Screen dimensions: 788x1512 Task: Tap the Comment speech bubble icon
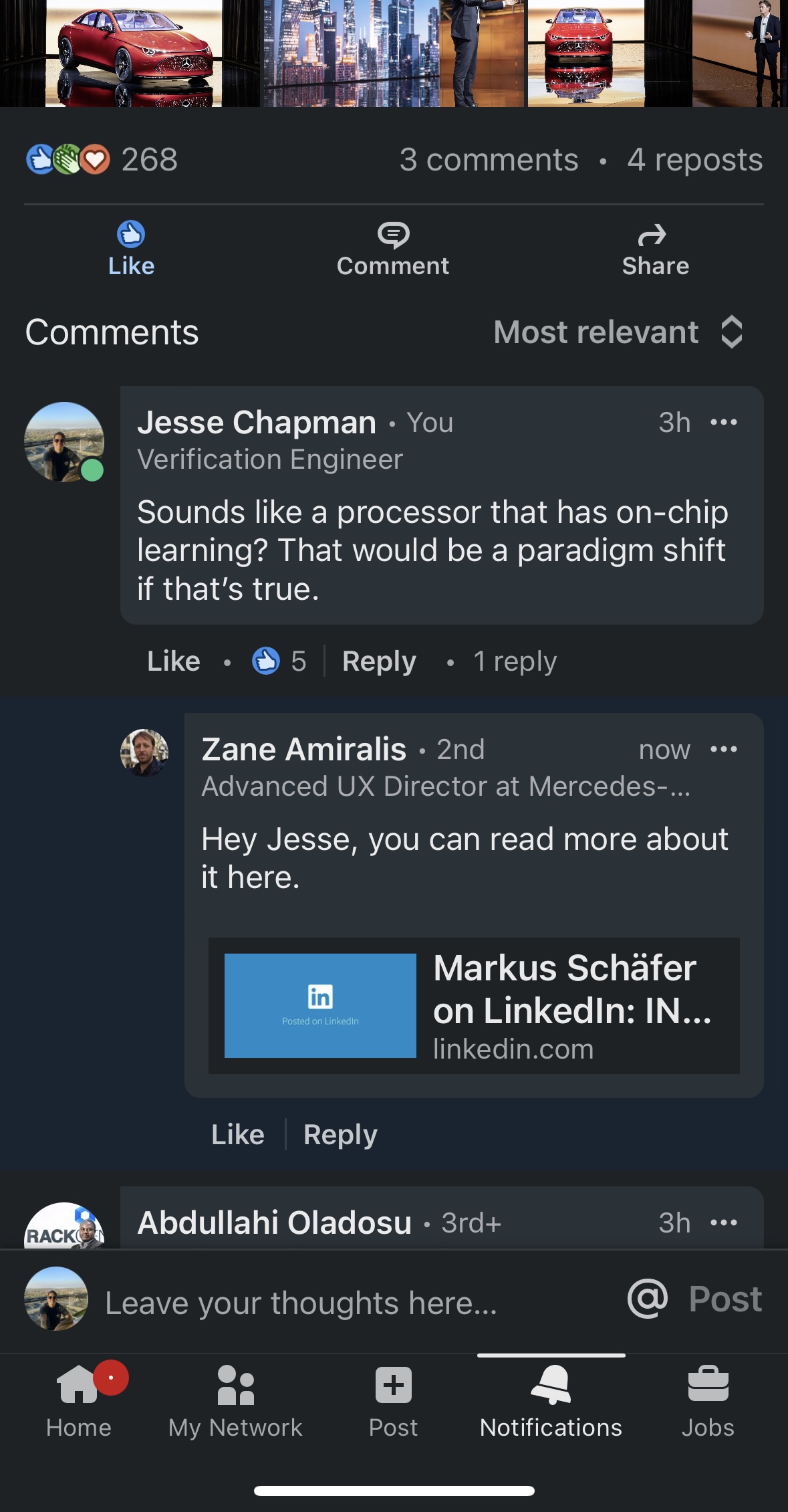(x=393, y=235)
